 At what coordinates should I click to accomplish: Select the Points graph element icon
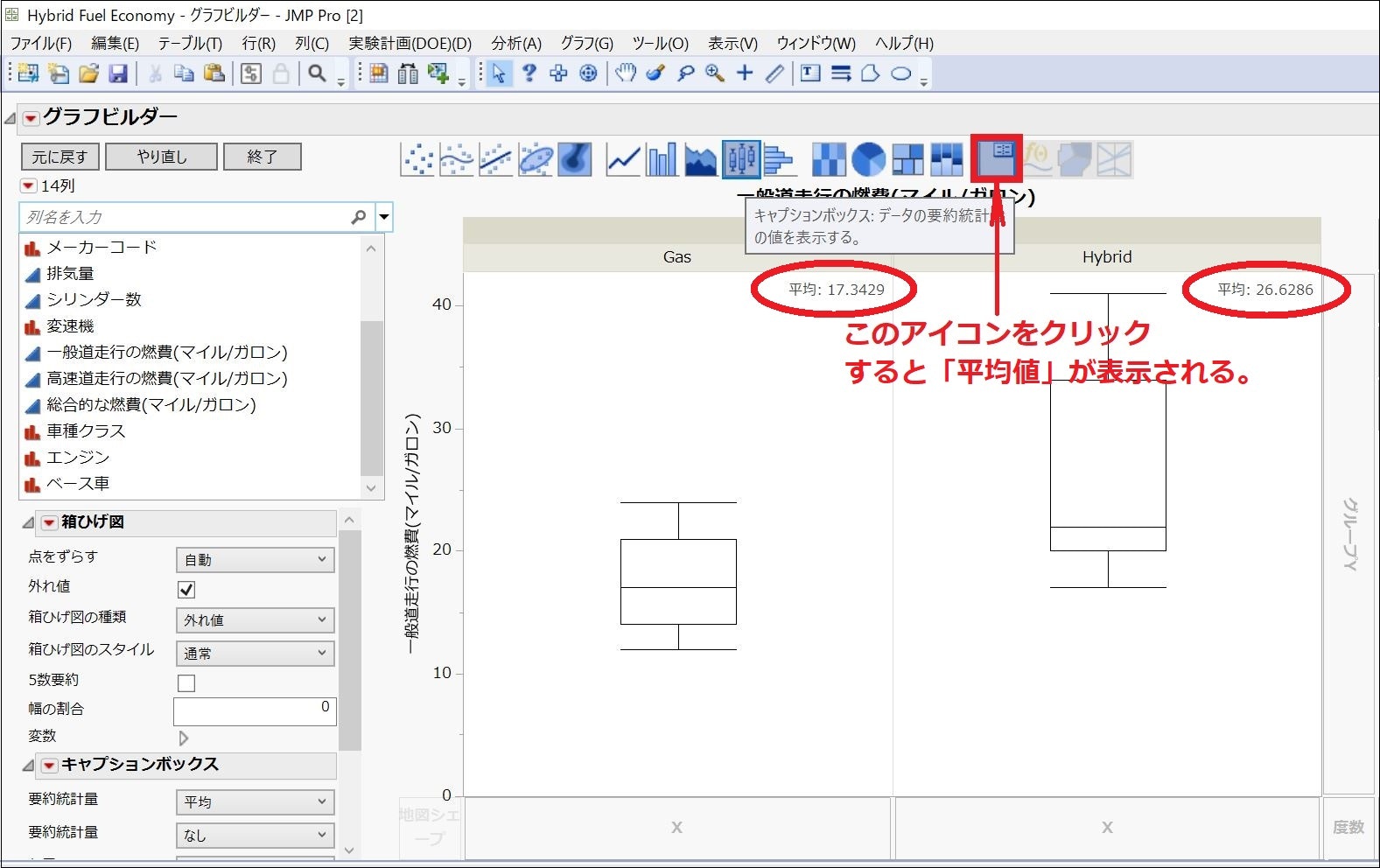[x=418, y=160]
